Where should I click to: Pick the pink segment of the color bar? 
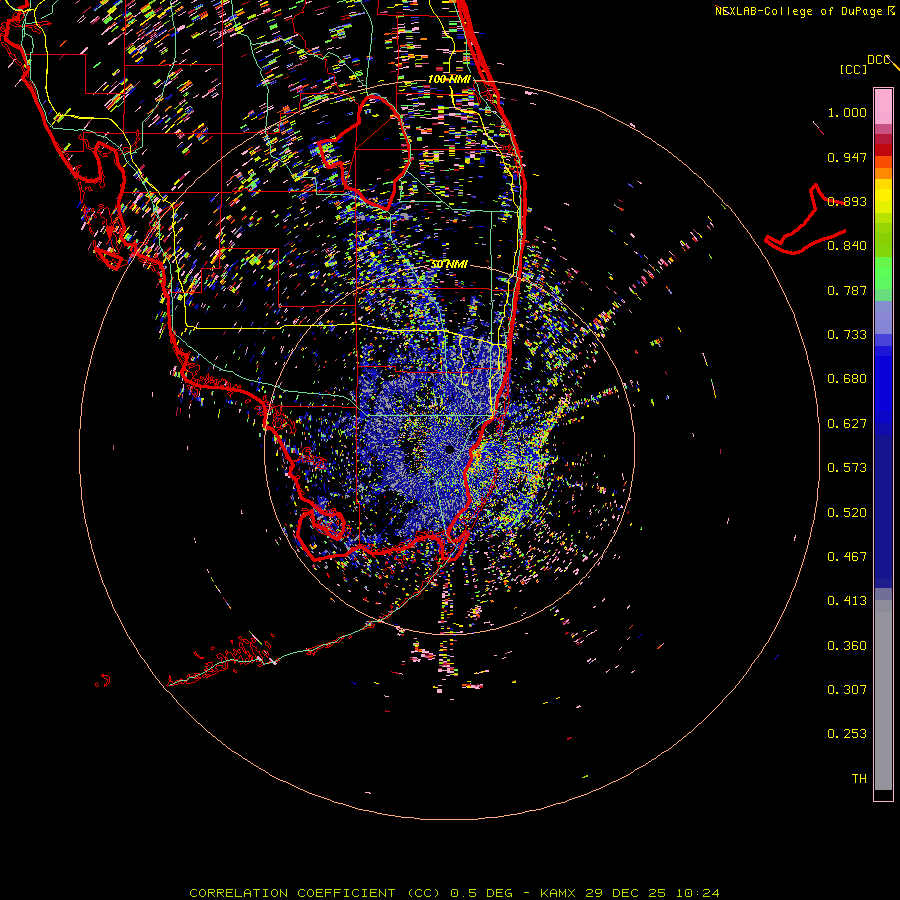(883, 107)
